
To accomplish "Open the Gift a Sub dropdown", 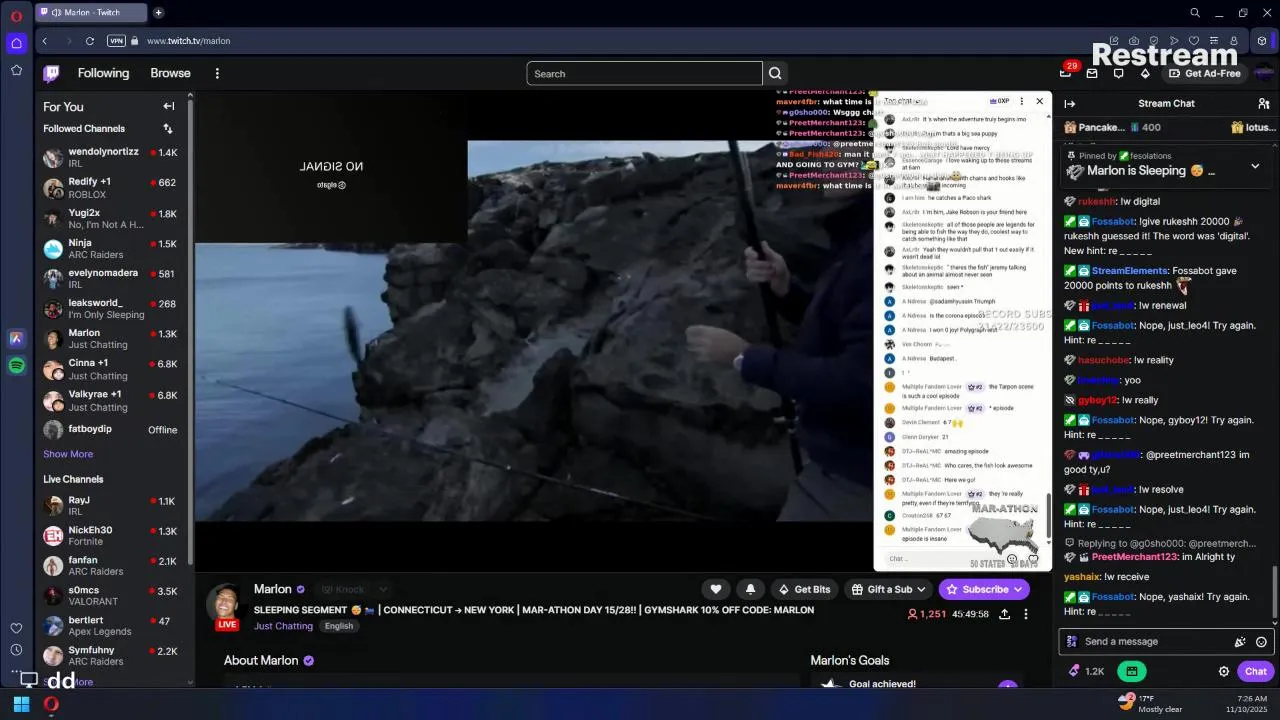I will click(x=888, y=589).
